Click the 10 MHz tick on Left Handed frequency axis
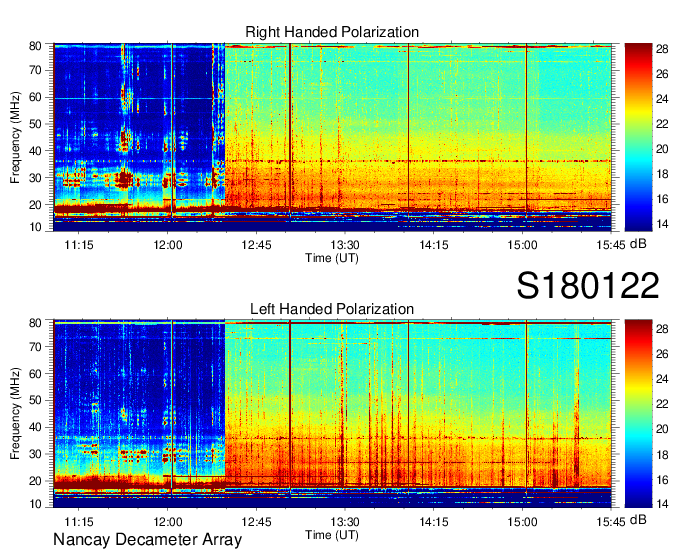This screenshot has height=552, width=680. click(36, 504)
